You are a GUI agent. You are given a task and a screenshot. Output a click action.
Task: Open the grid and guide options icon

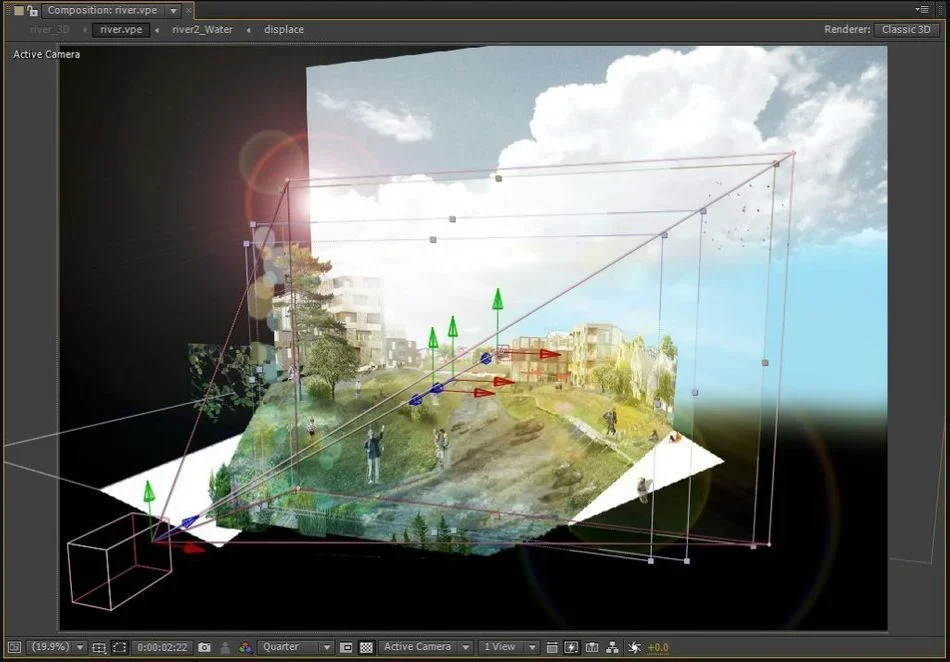(99, 647)
